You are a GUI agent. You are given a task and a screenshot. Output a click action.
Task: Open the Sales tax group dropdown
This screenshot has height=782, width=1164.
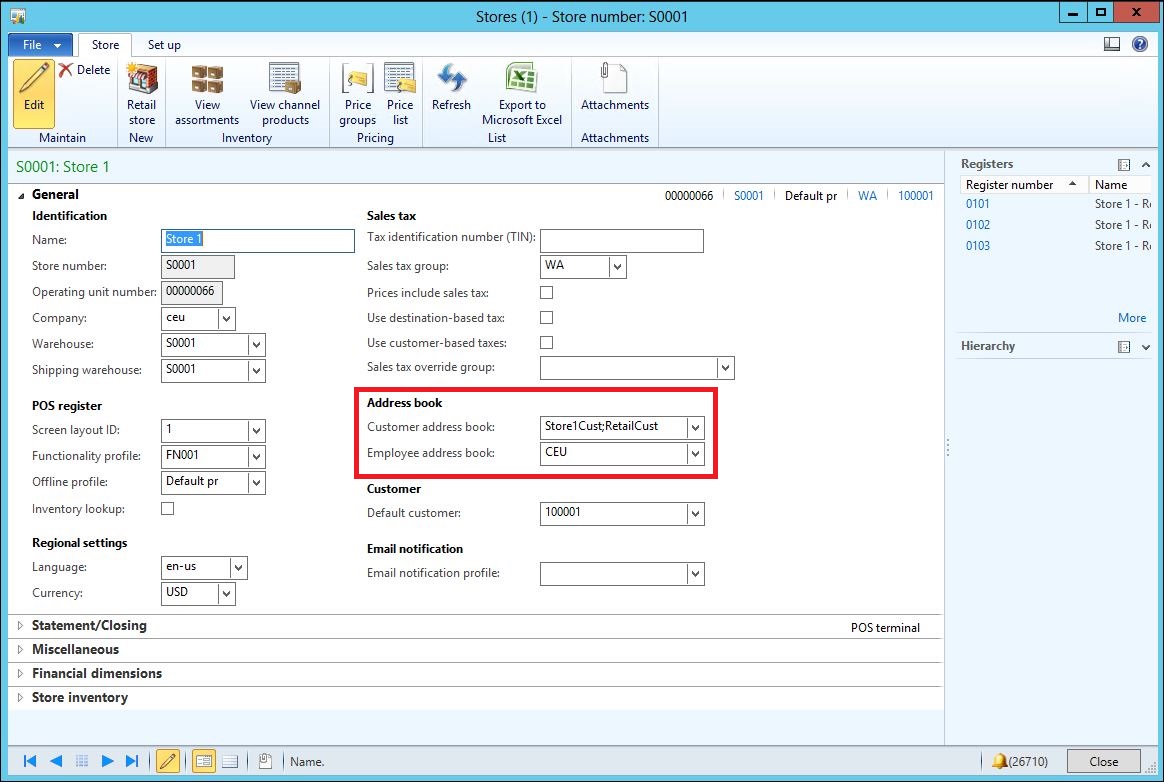pos(617,267)
